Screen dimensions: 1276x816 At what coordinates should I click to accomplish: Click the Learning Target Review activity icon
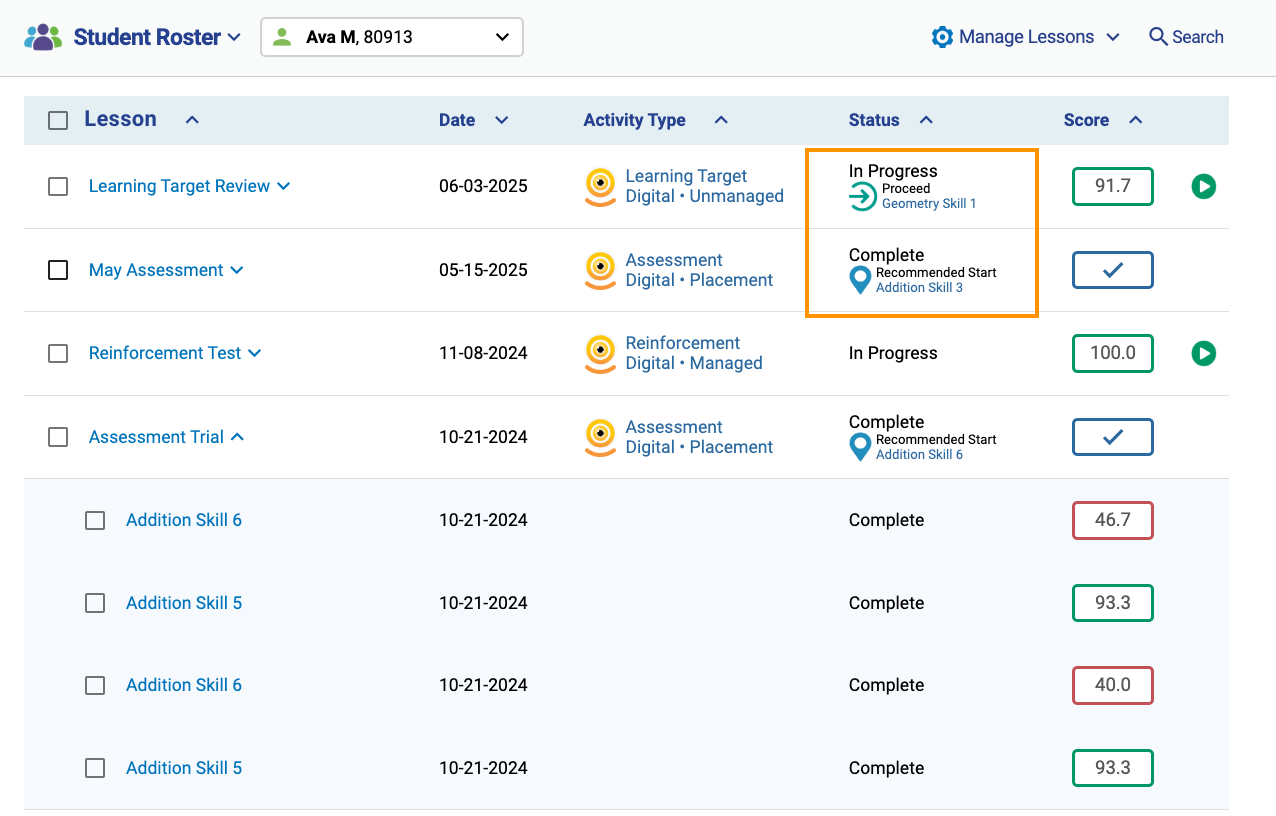[x=600, y=187]
